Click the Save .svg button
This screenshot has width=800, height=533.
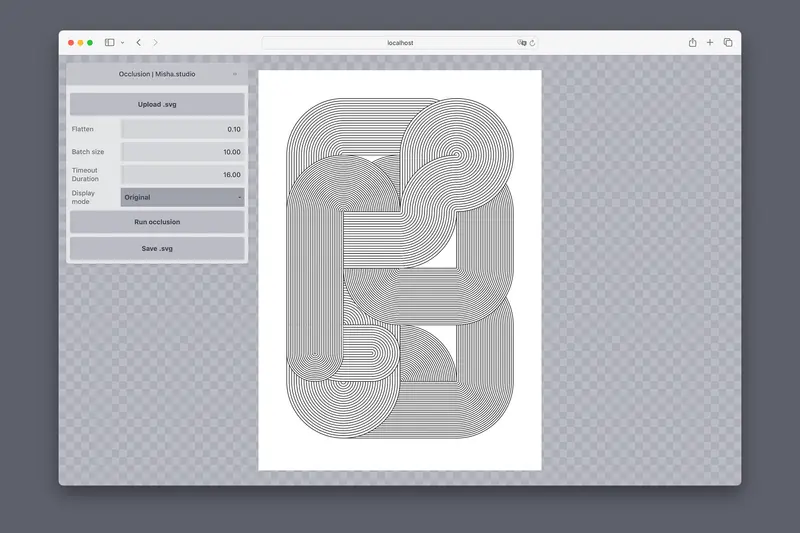pos(157,248)
